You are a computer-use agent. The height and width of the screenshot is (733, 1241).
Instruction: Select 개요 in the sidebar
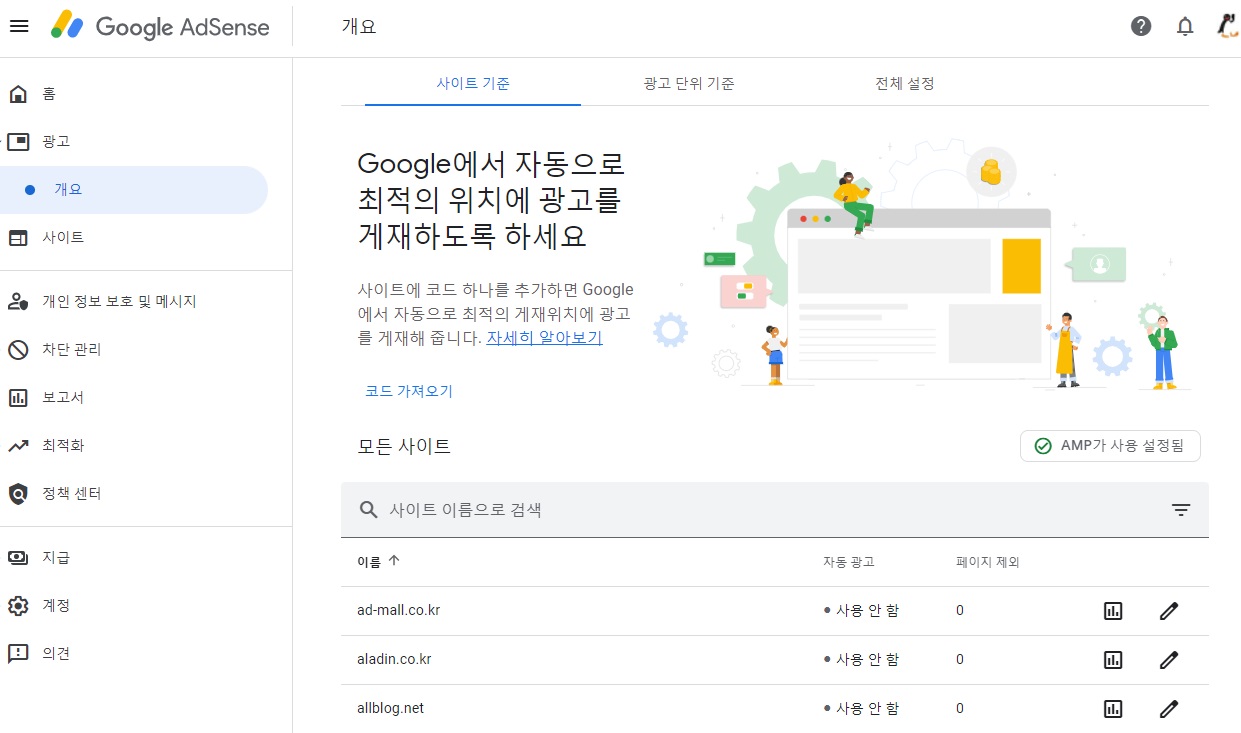(134, 190)
